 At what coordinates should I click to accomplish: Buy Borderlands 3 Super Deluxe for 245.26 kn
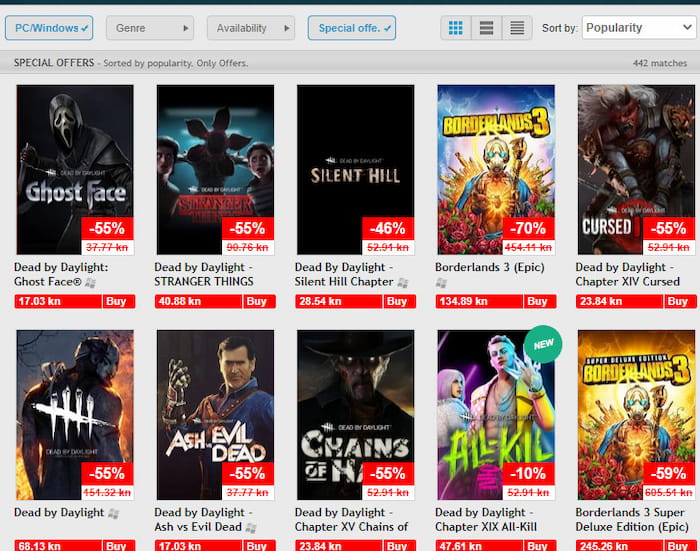[636, 546]
